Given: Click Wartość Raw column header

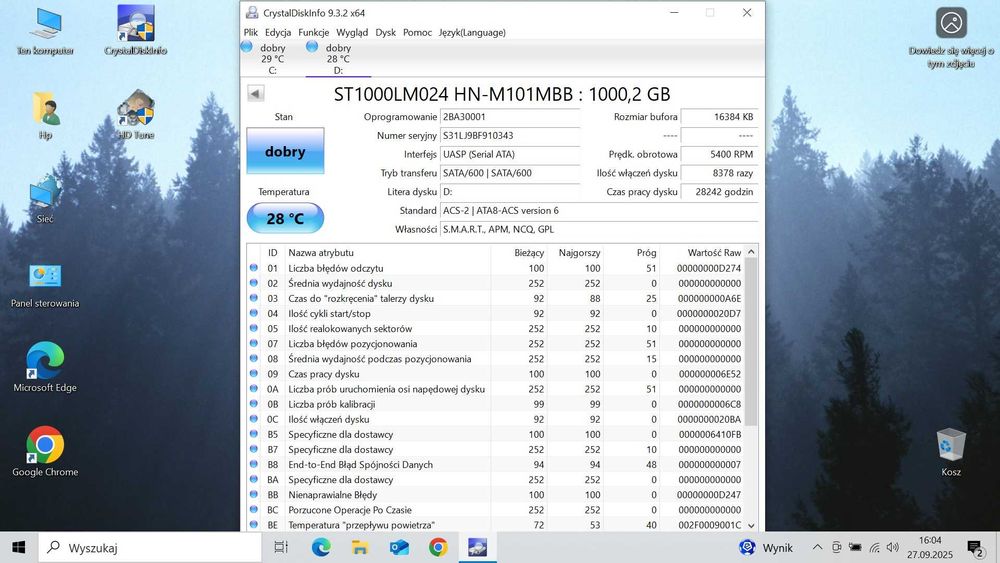Looking at the screenshot, I should pos(702,252).
